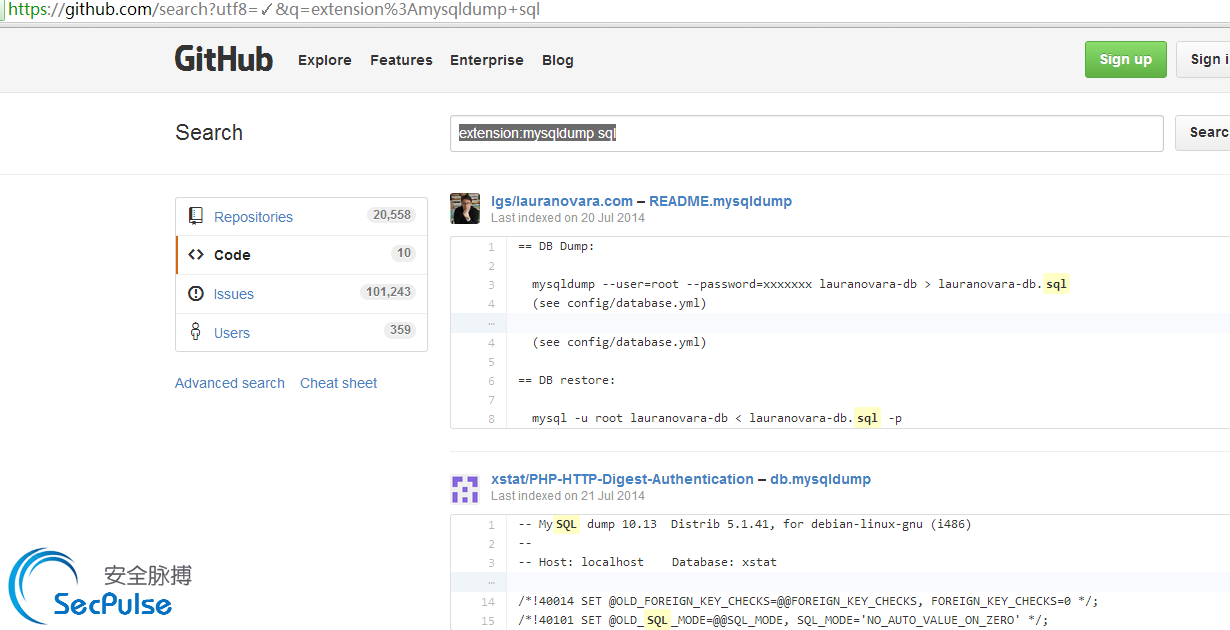The width and height of the screenshot is (1230, 630).
Task: Open the Blog link
Action: click(x=558, y=60)
